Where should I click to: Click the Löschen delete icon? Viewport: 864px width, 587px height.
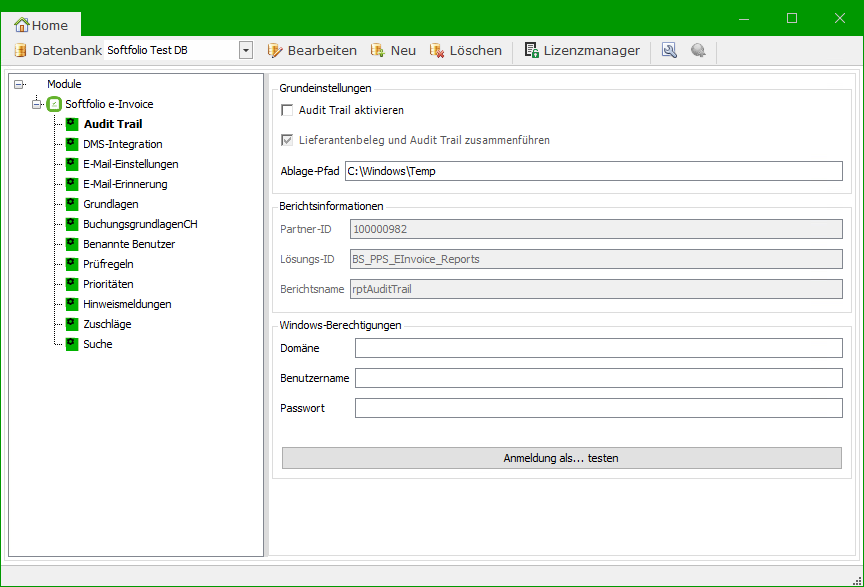coord(437,50)
